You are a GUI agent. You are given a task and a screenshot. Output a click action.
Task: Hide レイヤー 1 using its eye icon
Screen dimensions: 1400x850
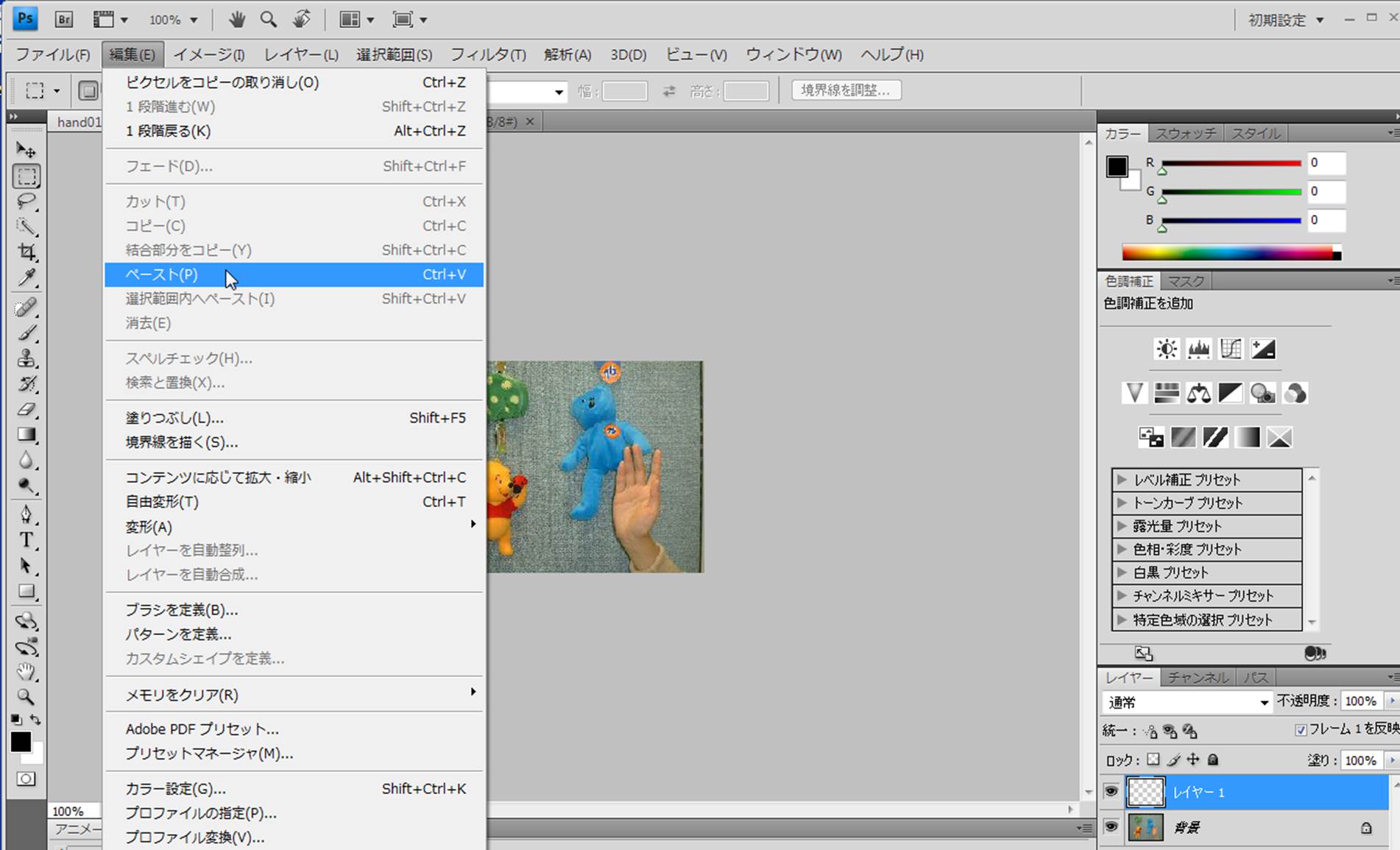pyautogui.click(x=1111, y=792)
